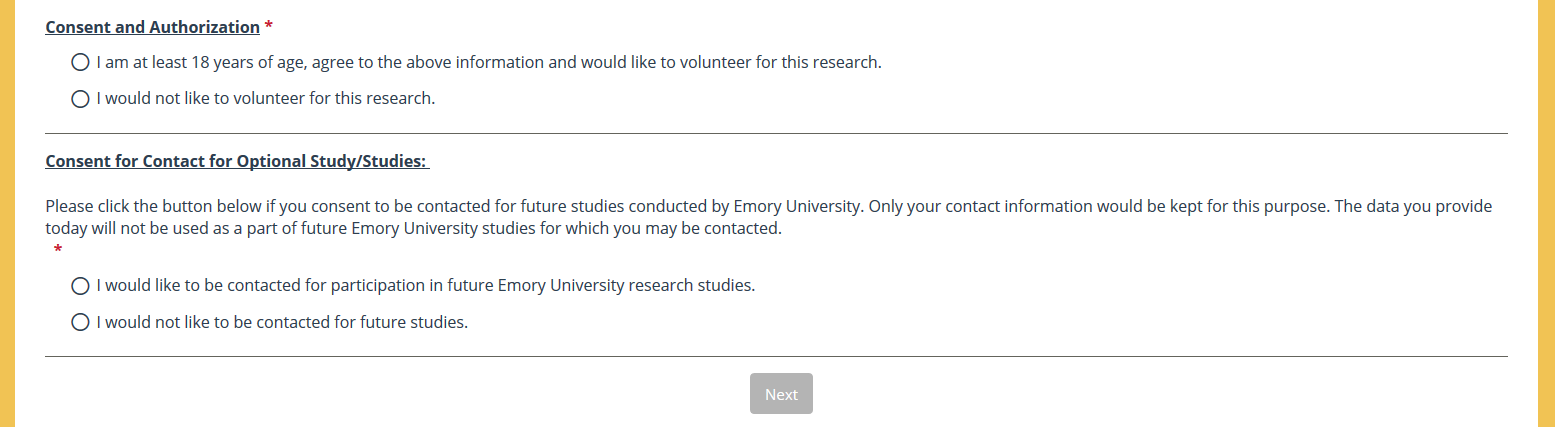The image size is (1555, 427).
Task: Click the yellow border on the right edge
Action: tap(1546, 213)
